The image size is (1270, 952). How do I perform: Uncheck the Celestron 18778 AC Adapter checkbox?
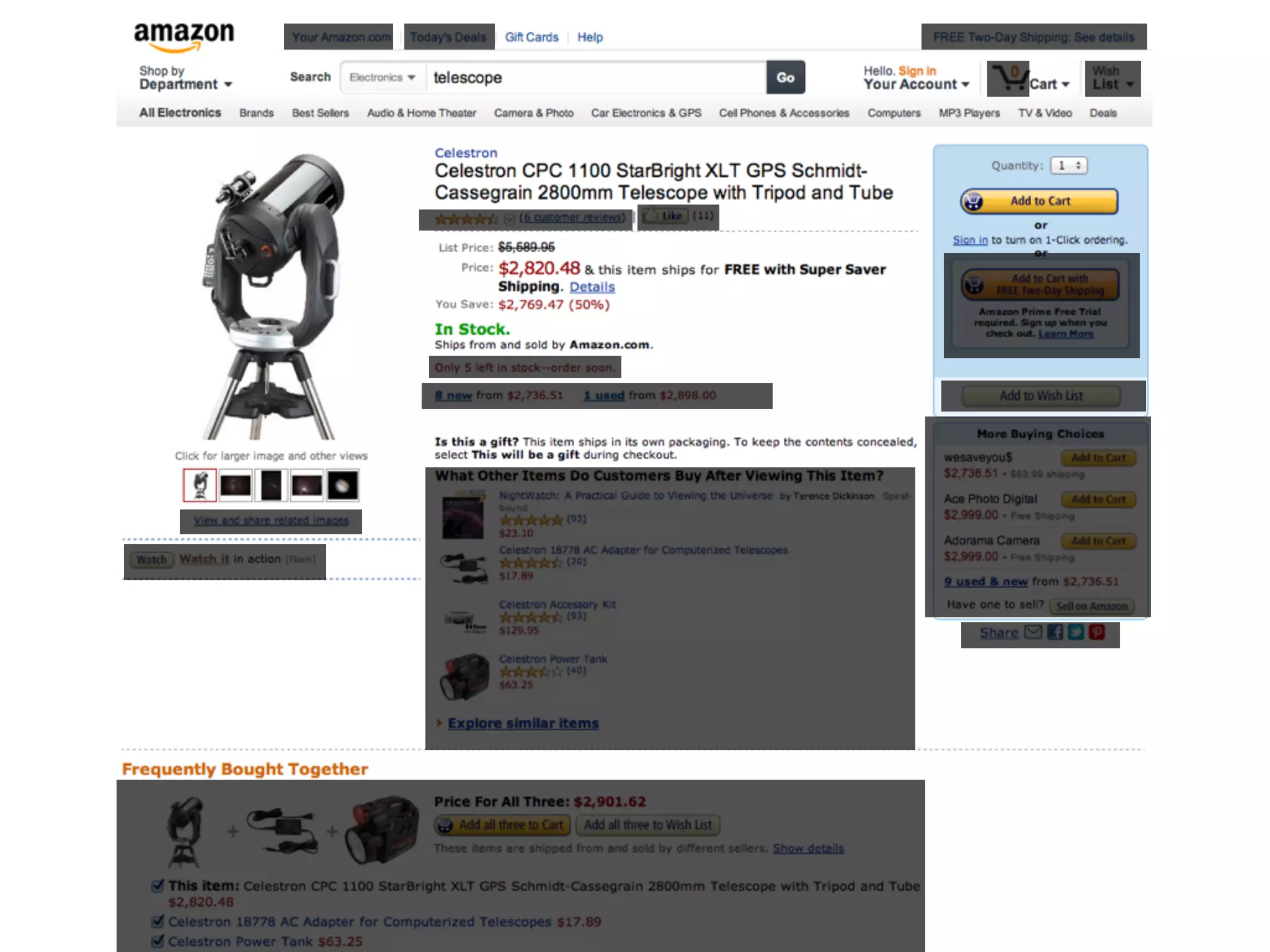click(x=158, y=921)
